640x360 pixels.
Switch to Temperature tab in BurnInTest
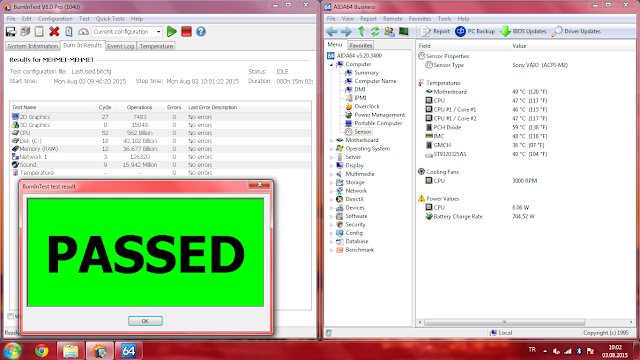coord(156,46)
